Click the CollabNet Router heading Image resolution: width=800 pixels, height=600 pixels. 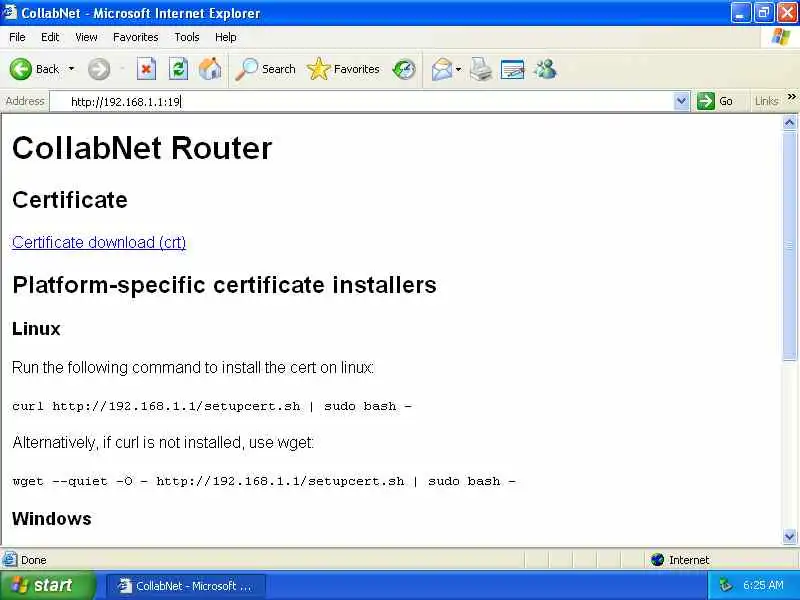pyautogui.click(x=142, y=148)
